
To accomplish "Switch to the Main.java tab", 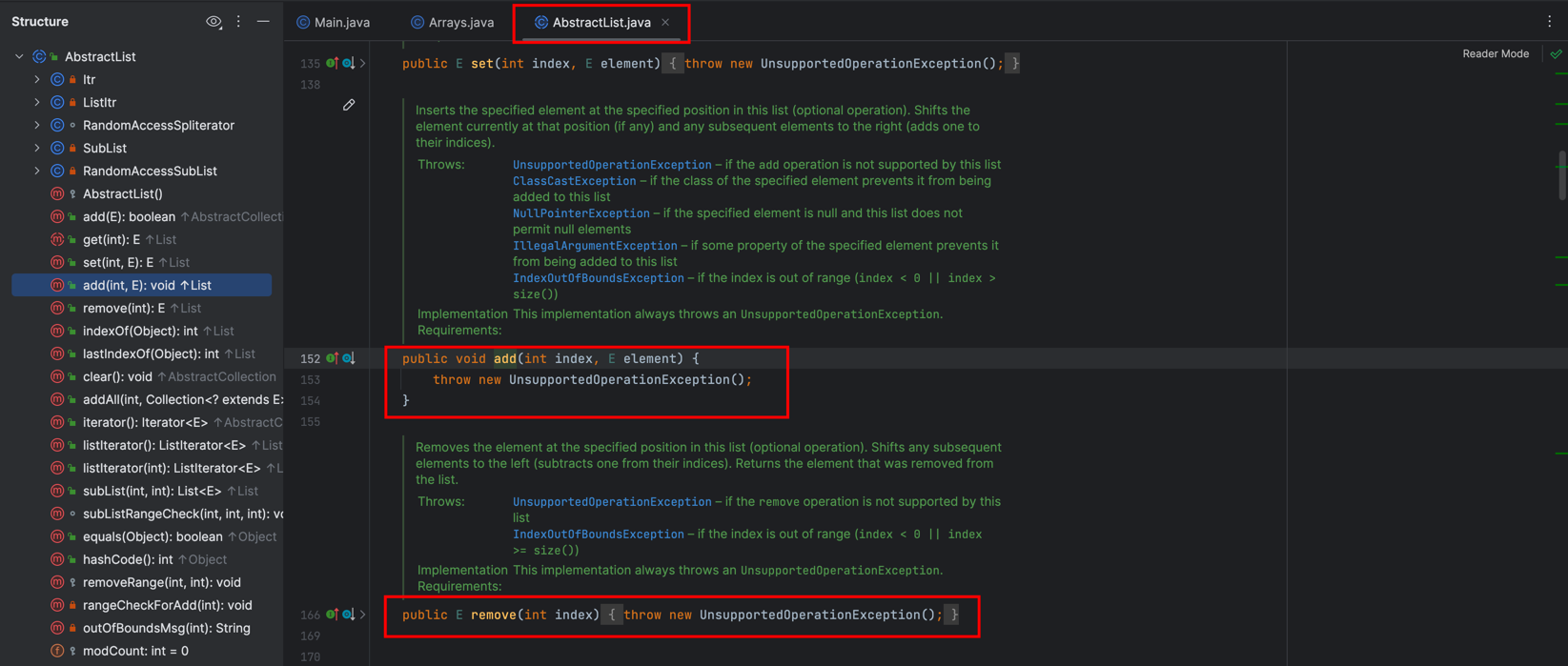I will [334, 22].
